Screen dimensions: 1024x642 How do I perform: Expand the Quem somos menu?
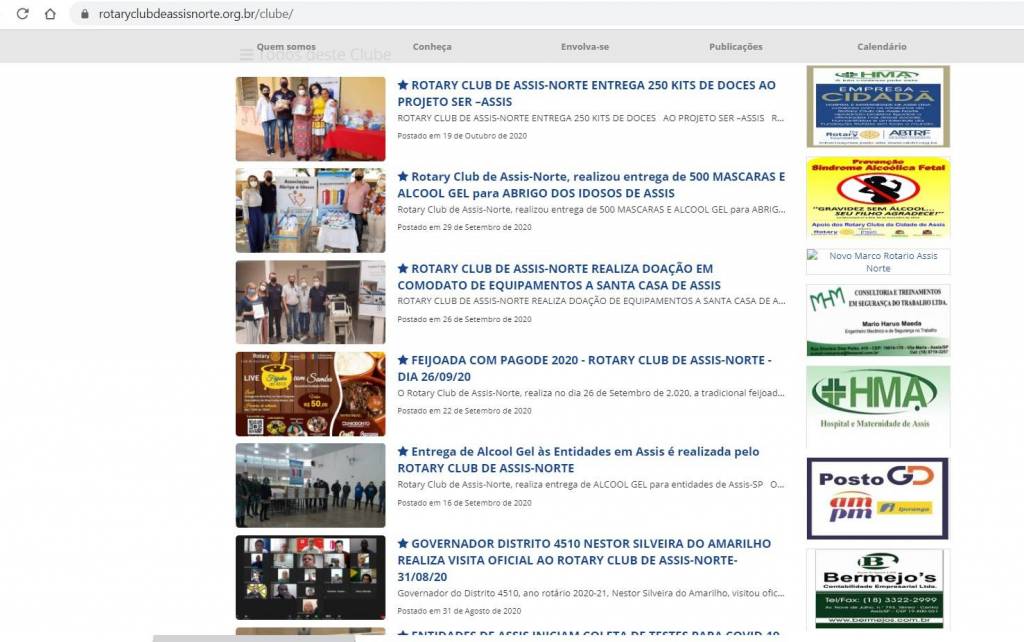(x=286, y=47)
